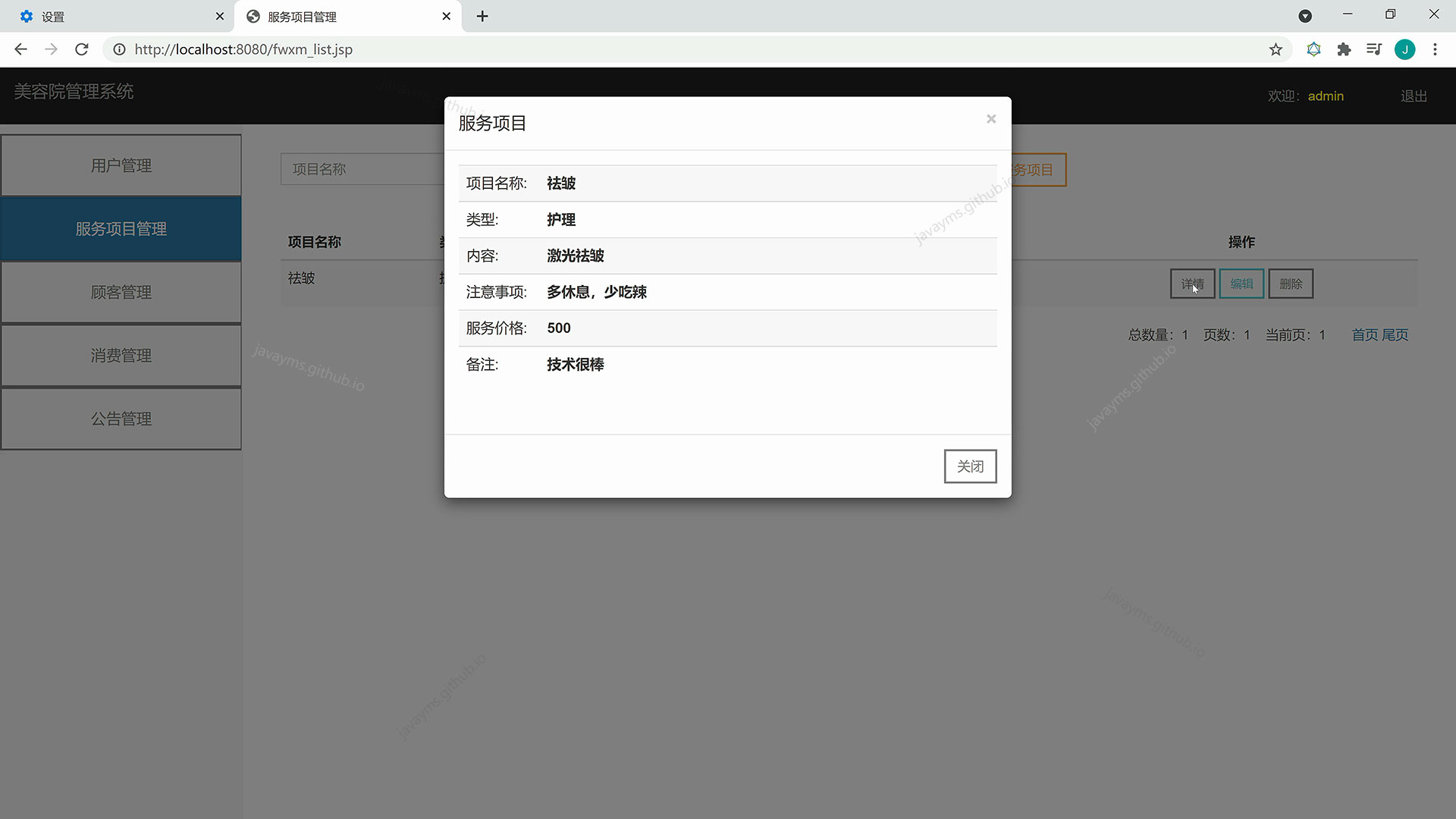
Task: Close the 服务项目管理 browser tab
Action: (x=447, y=17)
